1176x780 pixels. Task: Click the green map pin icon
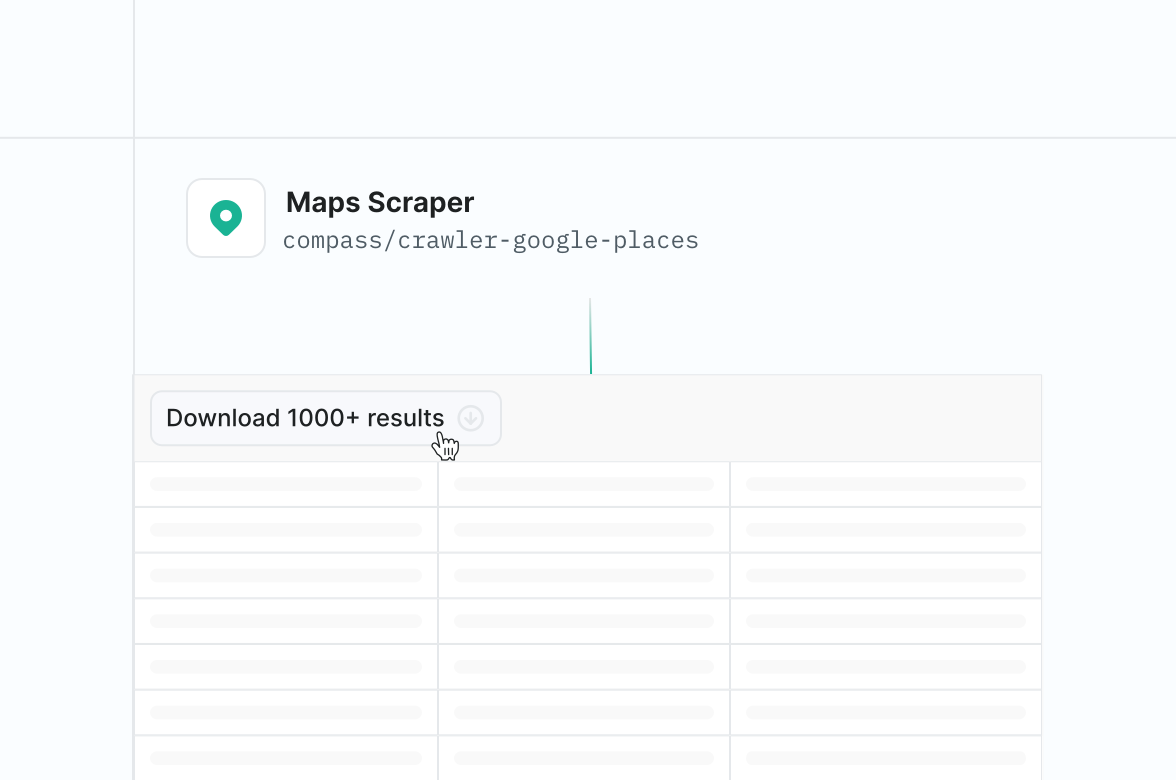coord(226,218)
